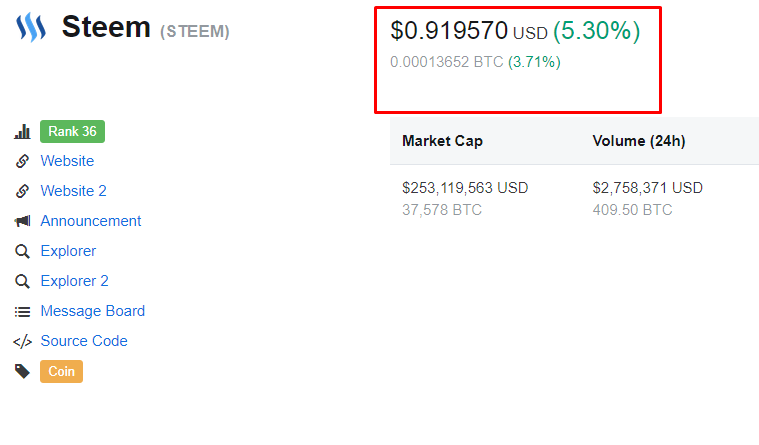The width and height of the screenshot is (759, 445).
Task: Click the megaphone icon beside Announcement
Action: click(22, 221)
